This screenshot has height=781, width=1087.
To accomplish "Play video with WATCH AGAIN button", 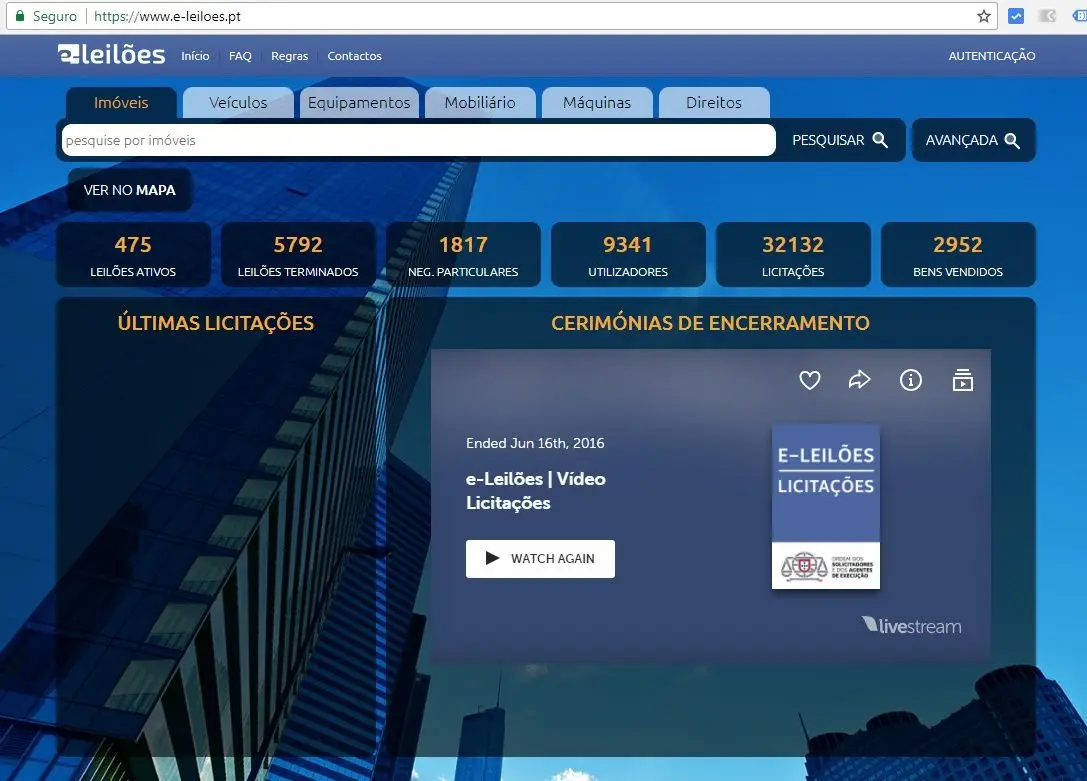I will pyautogui.click(x=540, y=559).
